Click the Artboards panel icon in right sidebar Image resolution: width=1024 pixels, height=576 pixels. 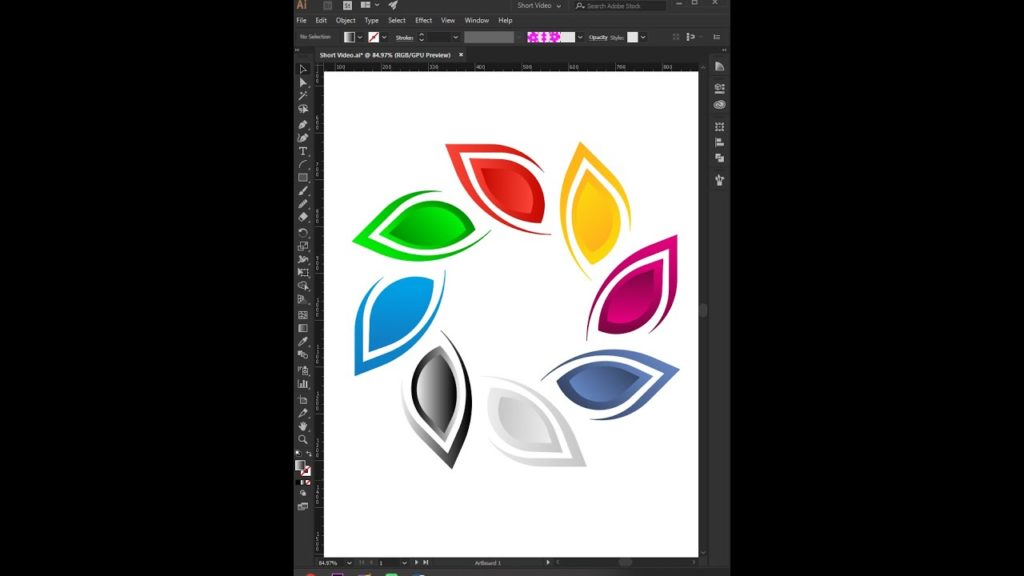(x=719, y=157)
